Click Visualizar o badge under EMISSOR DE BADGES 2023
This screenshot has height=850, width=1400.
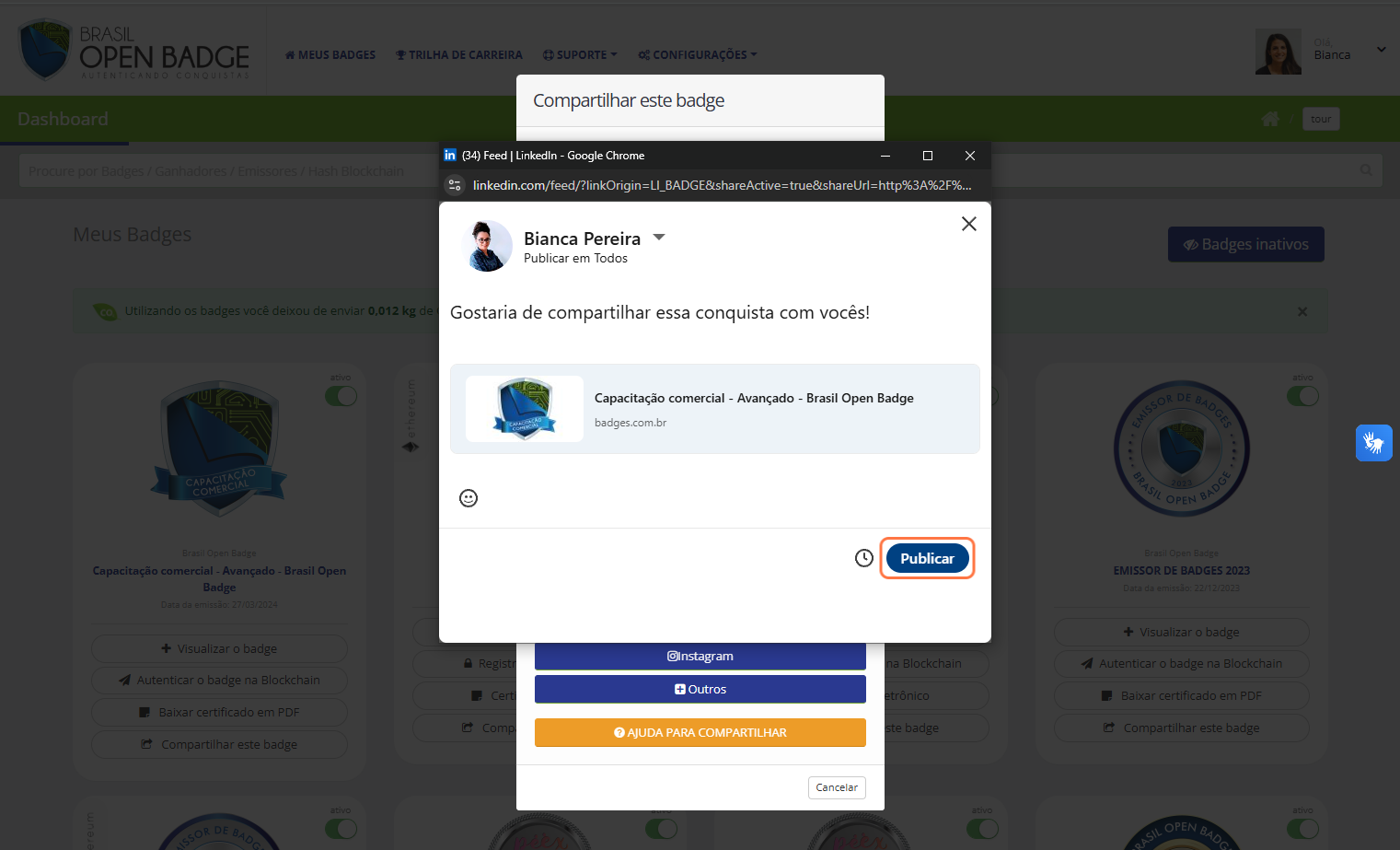1182,632
